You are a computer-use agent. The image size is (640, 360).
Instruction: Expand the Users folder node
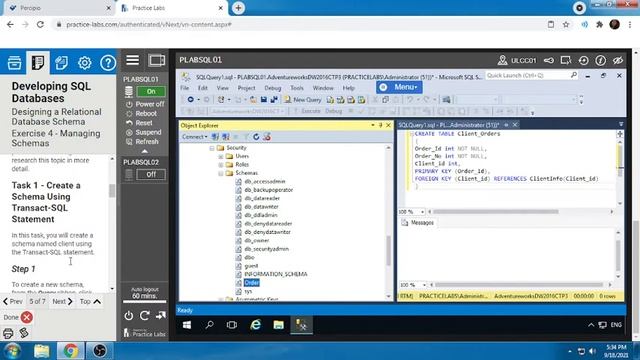click(221, 156)
